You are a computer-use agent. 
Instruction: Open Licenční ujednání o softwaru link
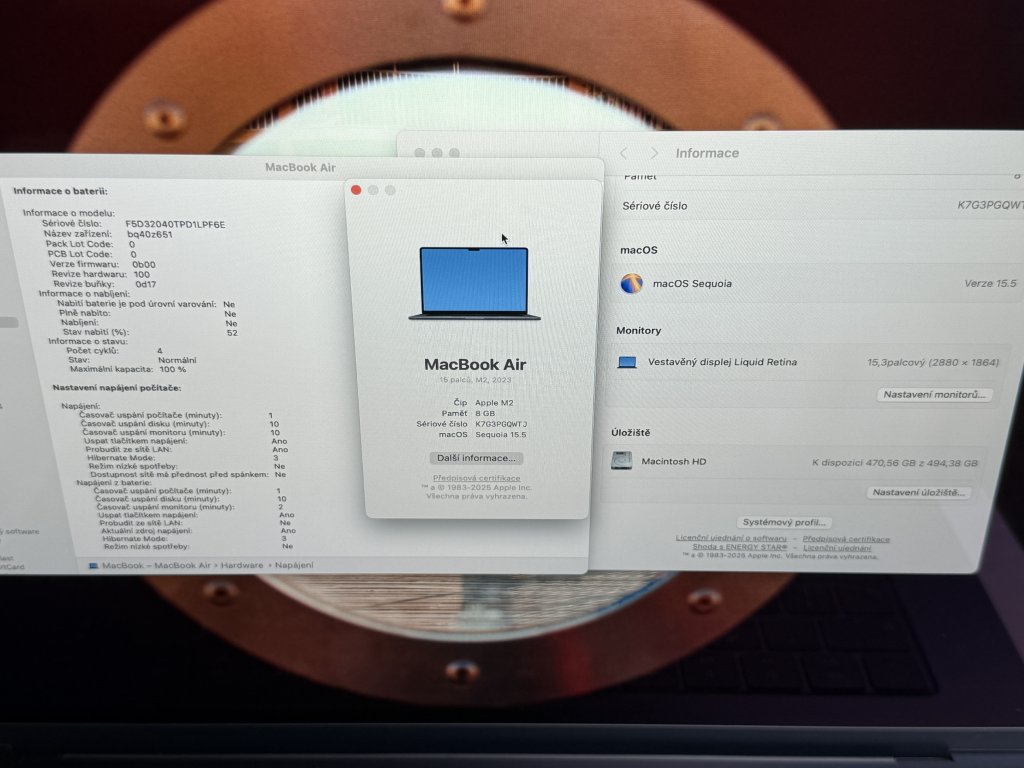731,538
